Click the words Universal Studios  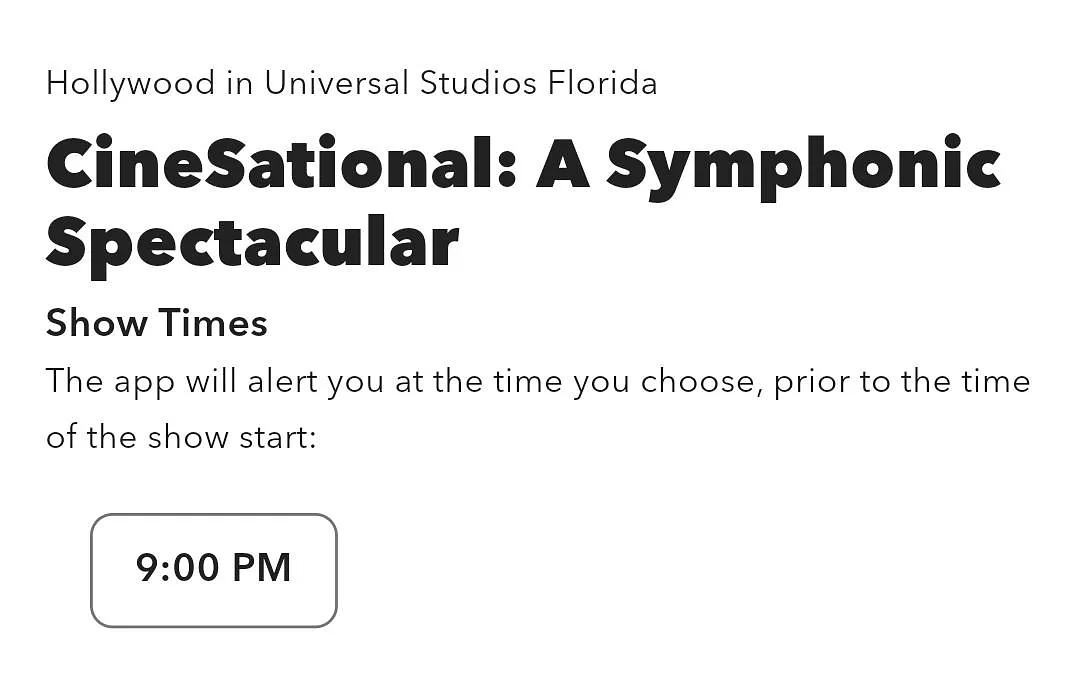coord(400,83)
